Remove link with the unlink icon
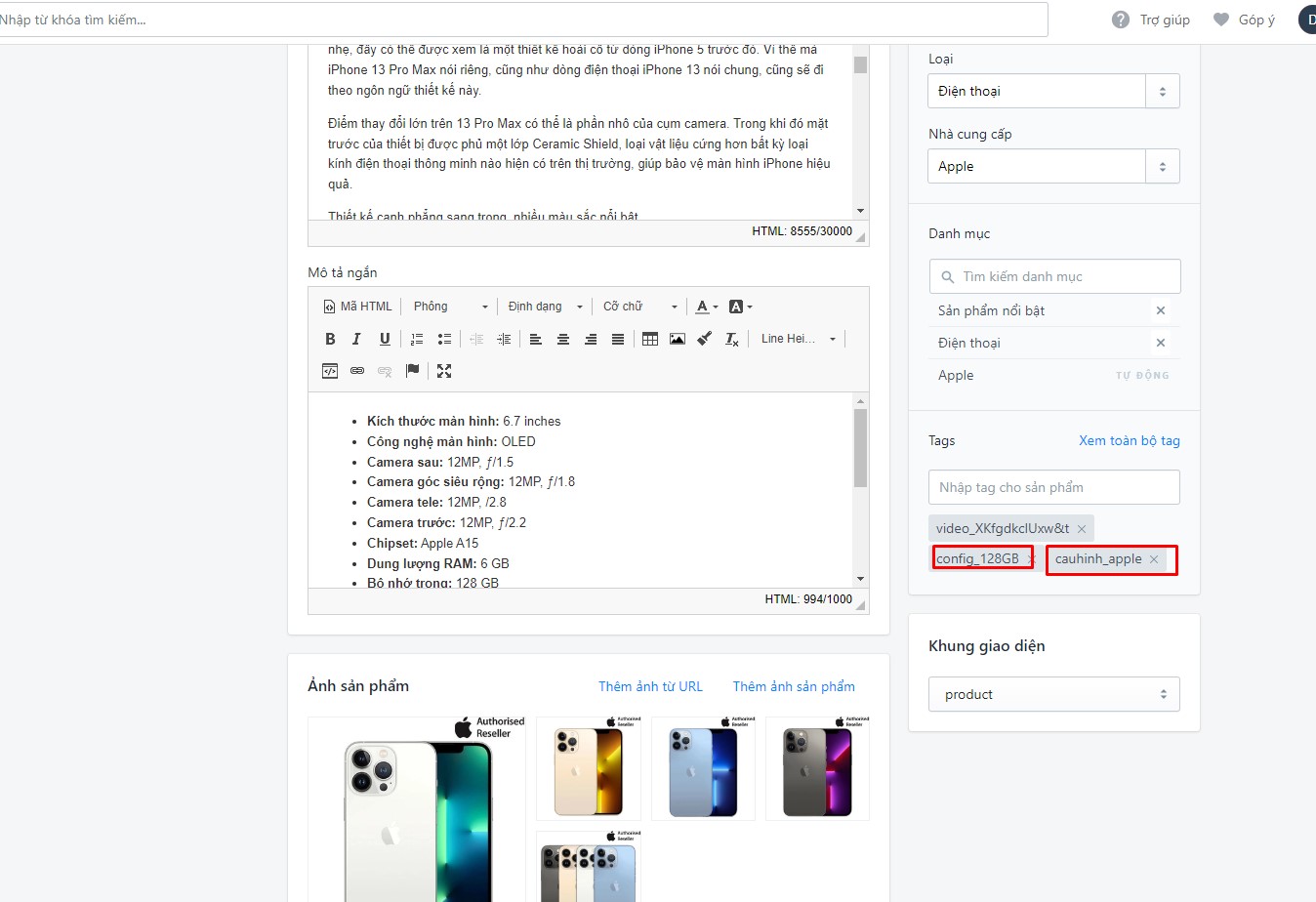The height and width of the screenshot is (902, 1316). coord(385,371)
